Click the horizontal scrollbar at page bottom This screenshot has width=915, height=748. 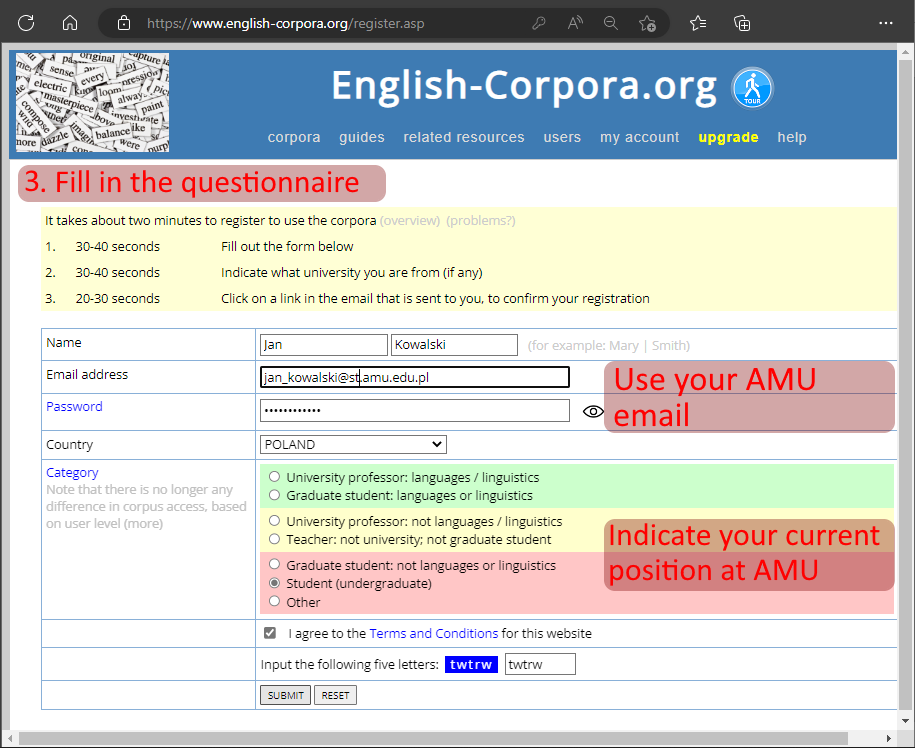pyautogui.click(x=450, y=738)
